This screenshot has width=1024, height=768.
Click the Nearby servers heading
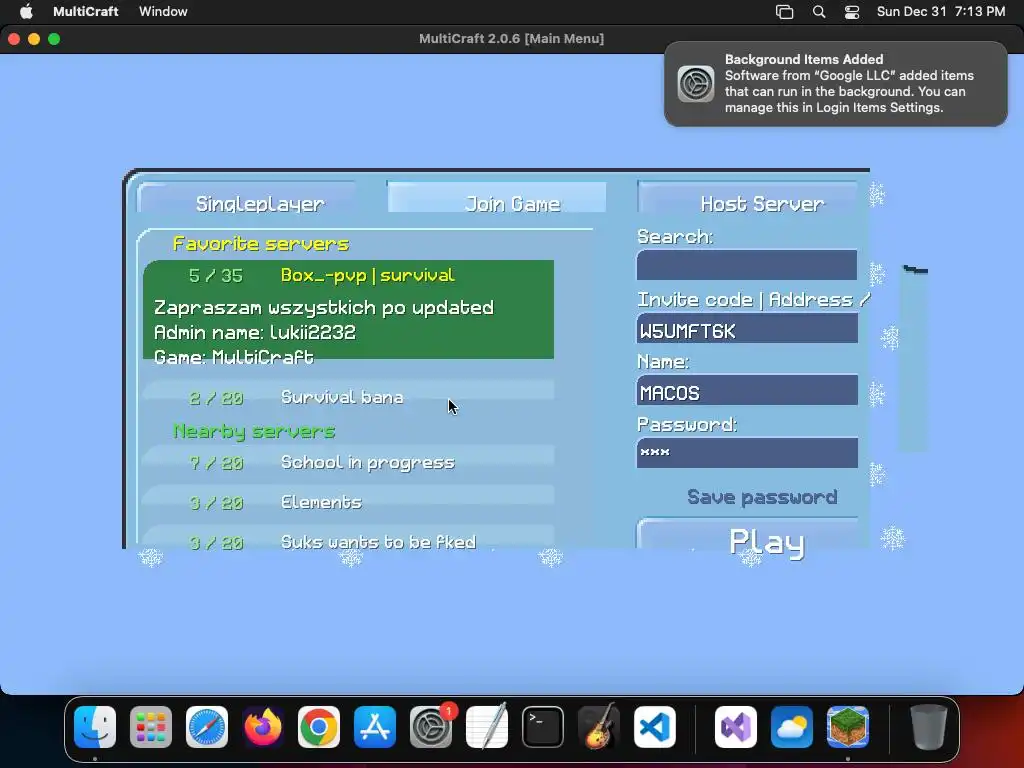[x=254, y=431]
